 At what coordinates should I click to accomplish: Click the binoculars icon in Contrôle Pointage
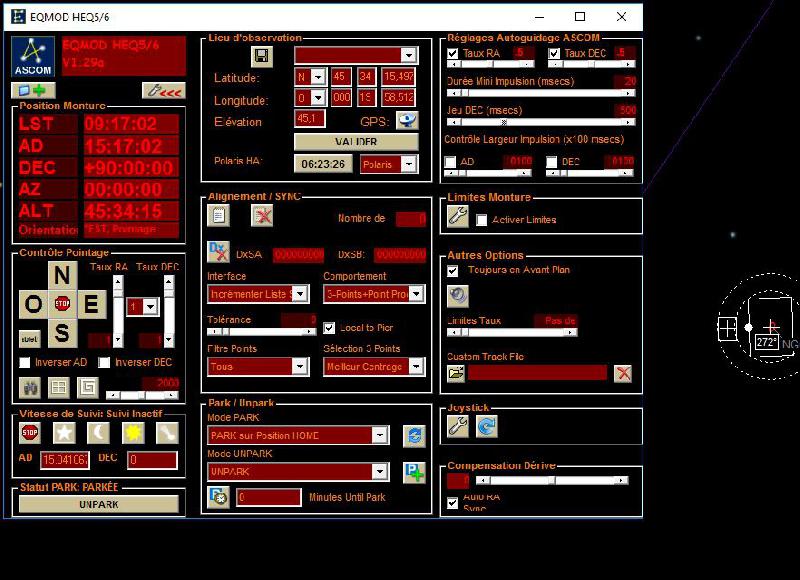[x=30, y=388]
